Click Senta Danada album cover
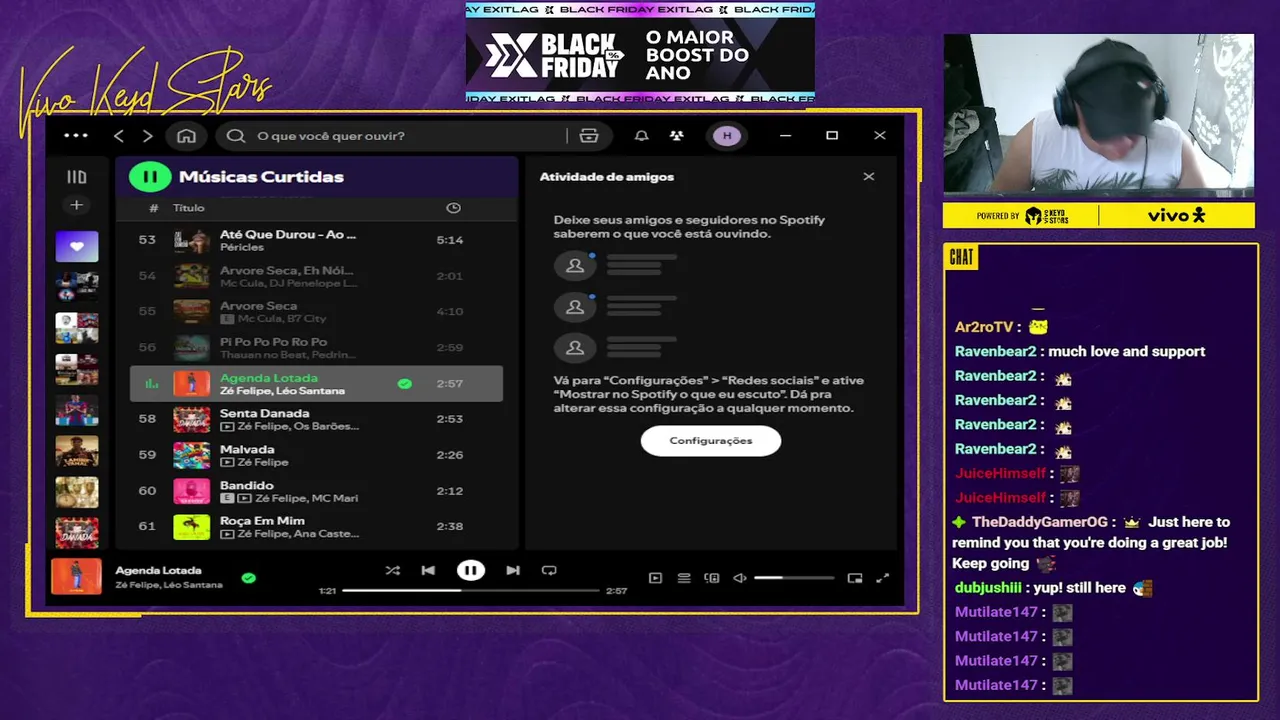 click(192, 419)
